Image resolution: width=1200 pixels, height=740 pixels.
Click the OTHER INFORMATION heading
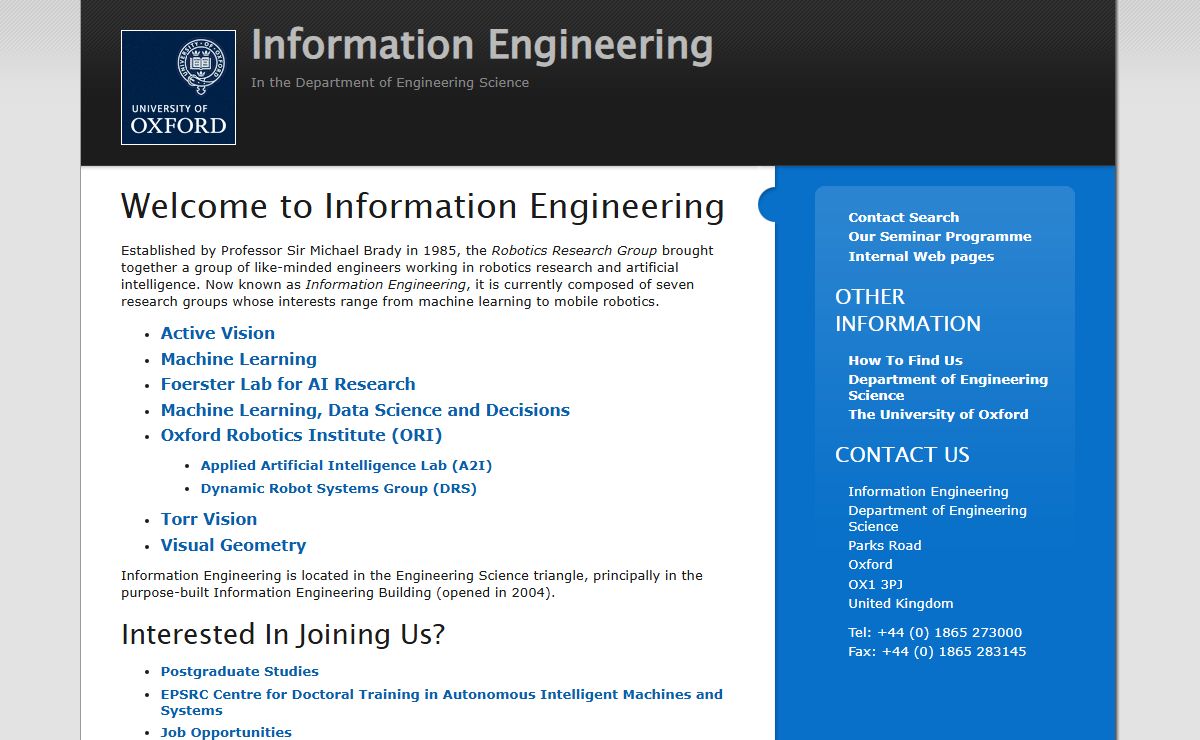pos(908,310)
